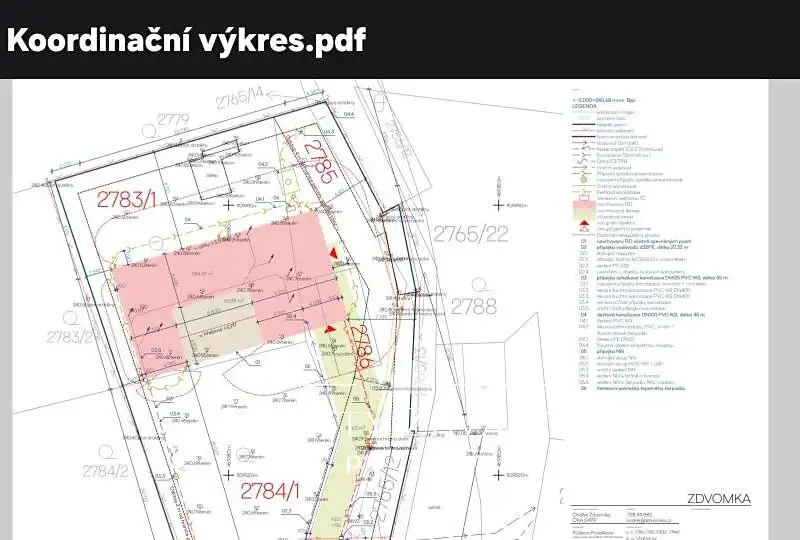Image resolution: width=800 pixels, height=540 pixels.
Task: Click parcel label 2765/22
Action: click(x=470, y=234)
